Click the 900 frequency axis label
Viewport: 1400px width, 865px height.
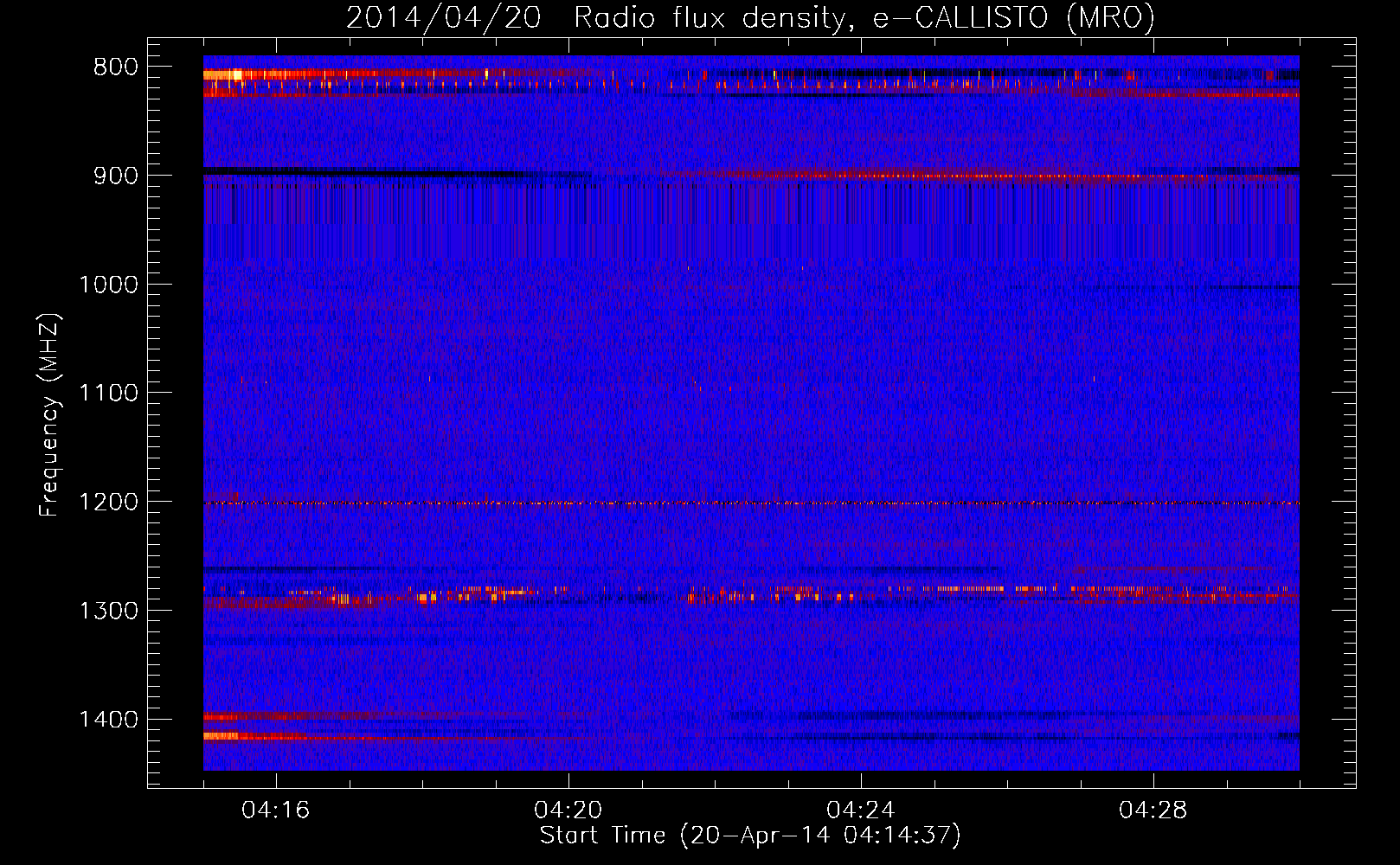(x=115, y=176)
